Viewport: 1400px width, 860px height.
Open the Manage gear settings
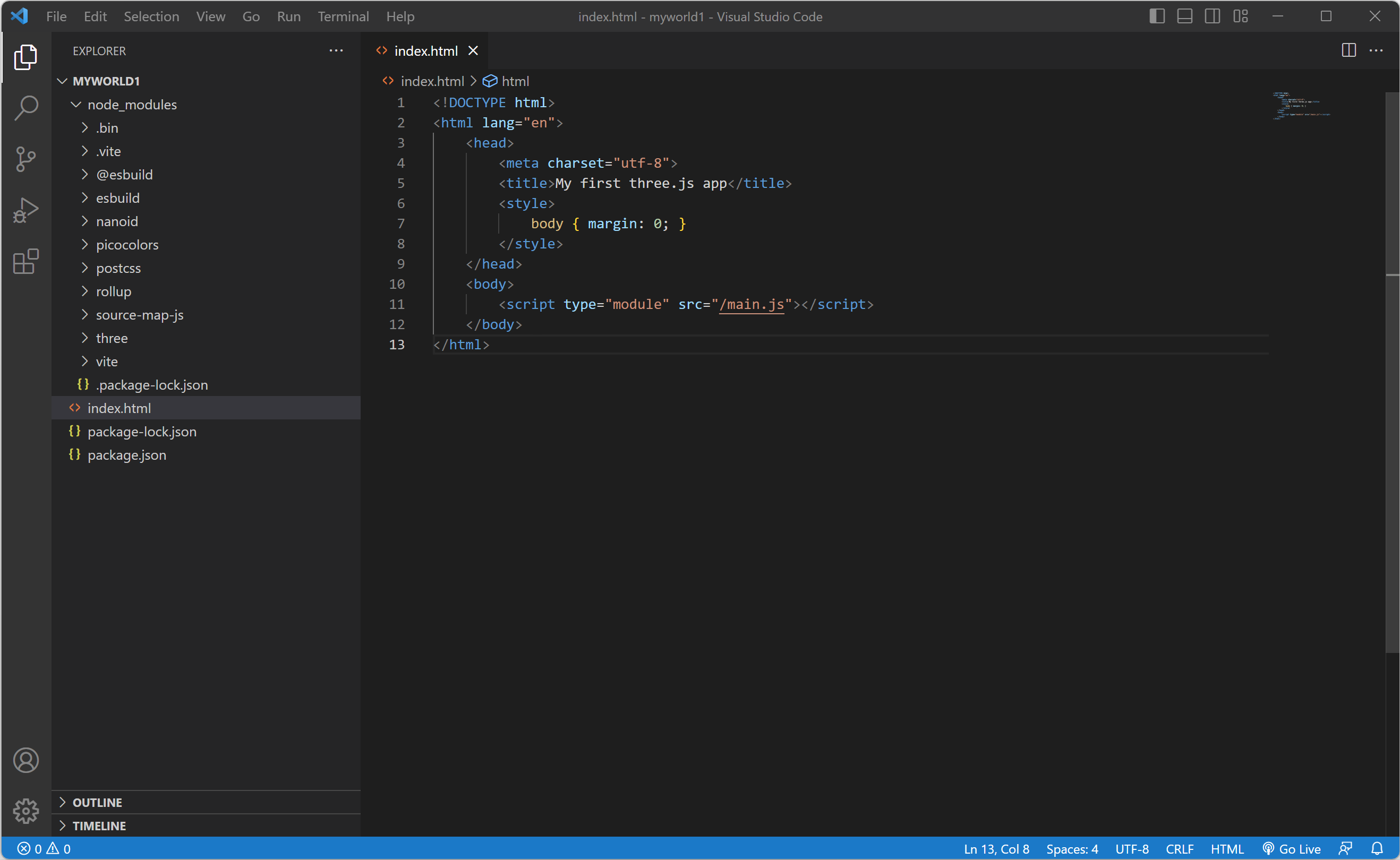[x=25, y=811]
